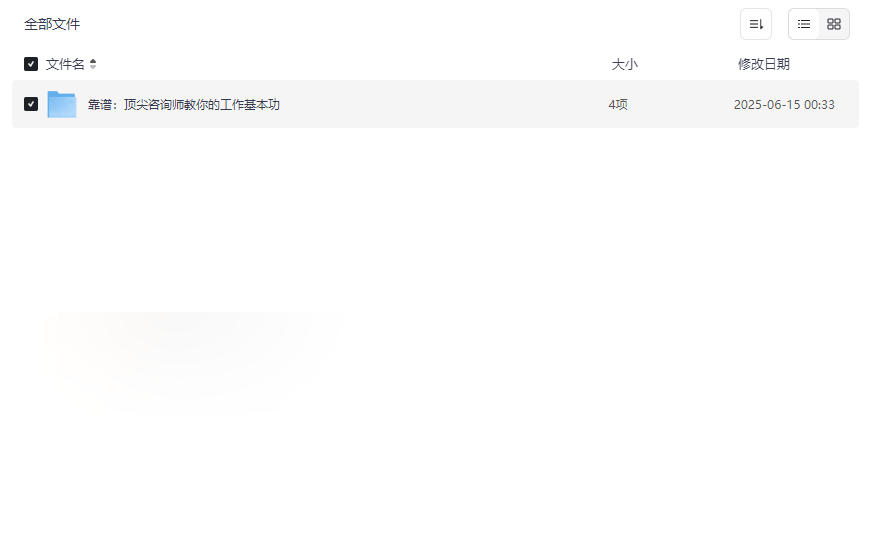This screenshot has height=538, width=874.
Task: Click the 4项 size entry
Action: [x=618, y=104]
